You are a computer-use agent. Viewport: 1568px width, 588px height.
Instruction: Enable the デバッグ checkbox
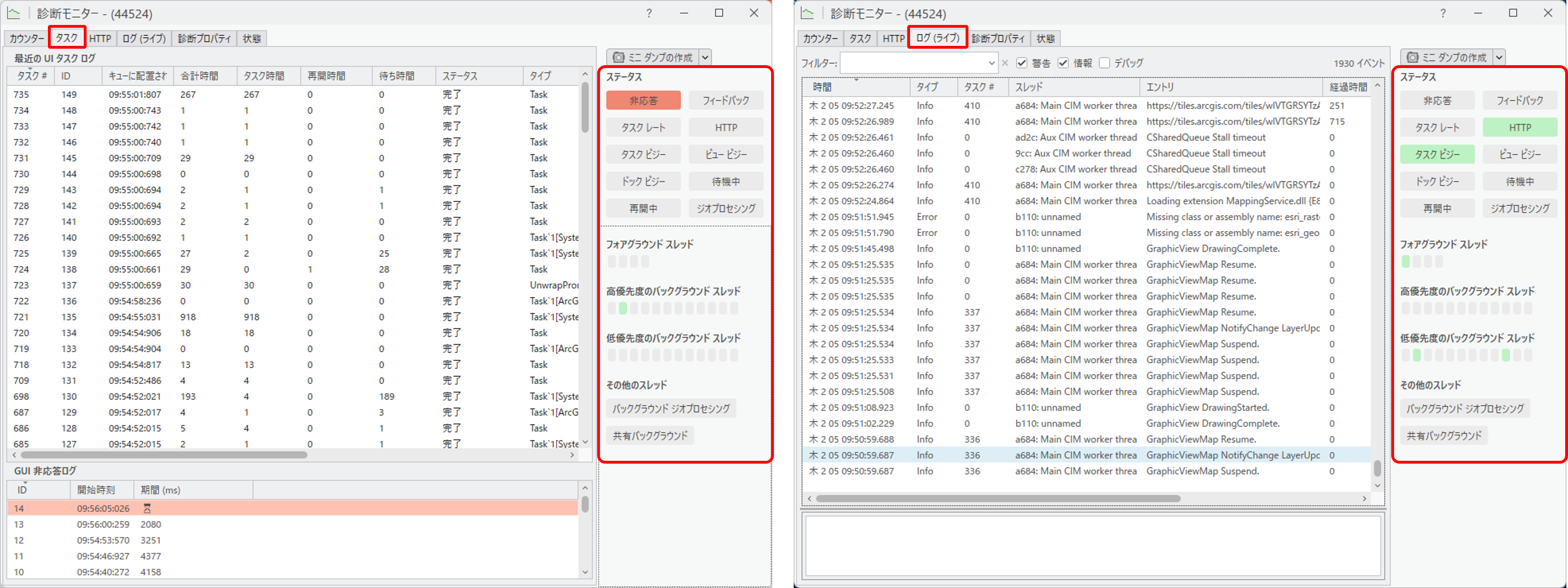point(1105,63)
